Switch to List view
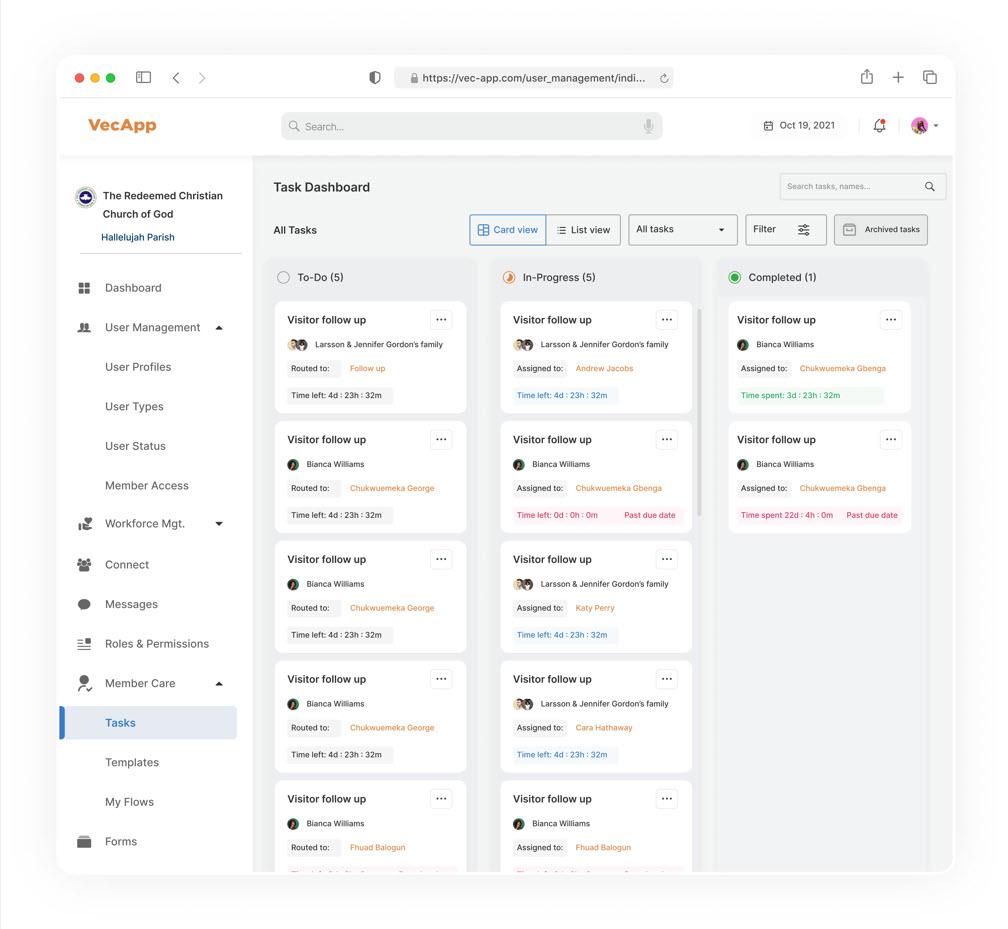 [584, 230]
